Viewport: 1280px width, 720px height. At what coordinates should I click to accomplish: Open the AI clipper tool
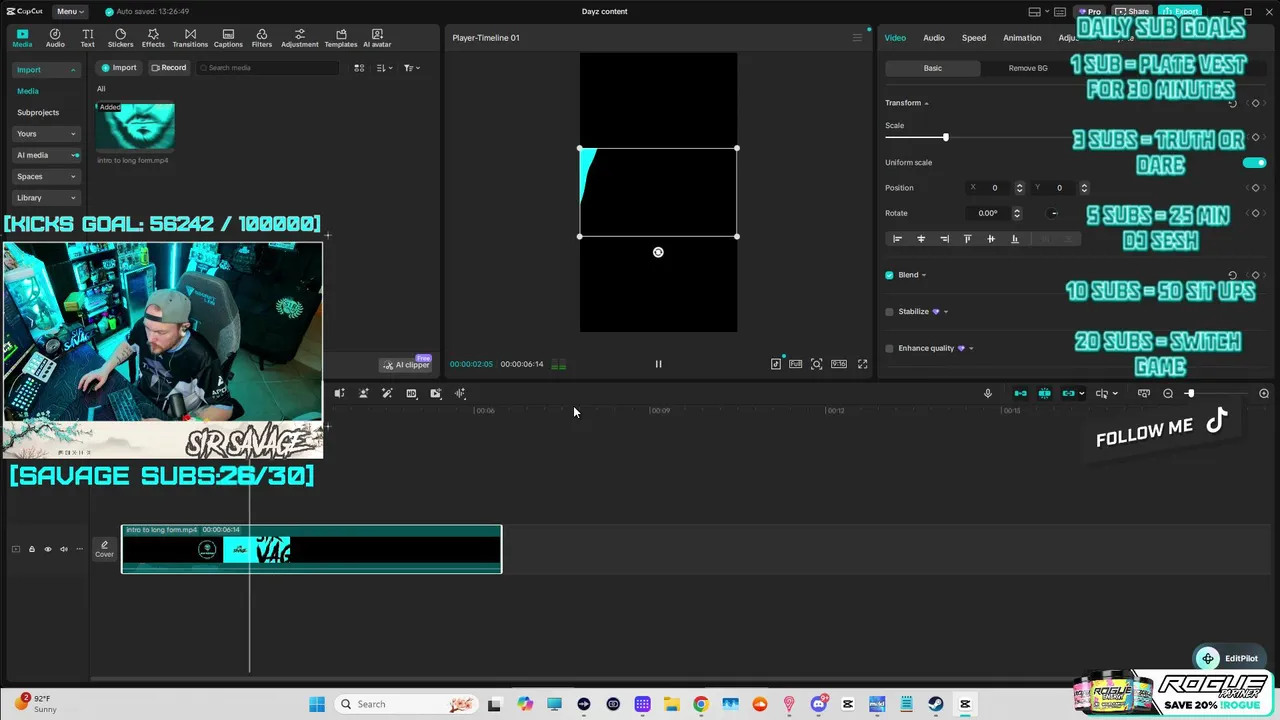click(406, 365)
